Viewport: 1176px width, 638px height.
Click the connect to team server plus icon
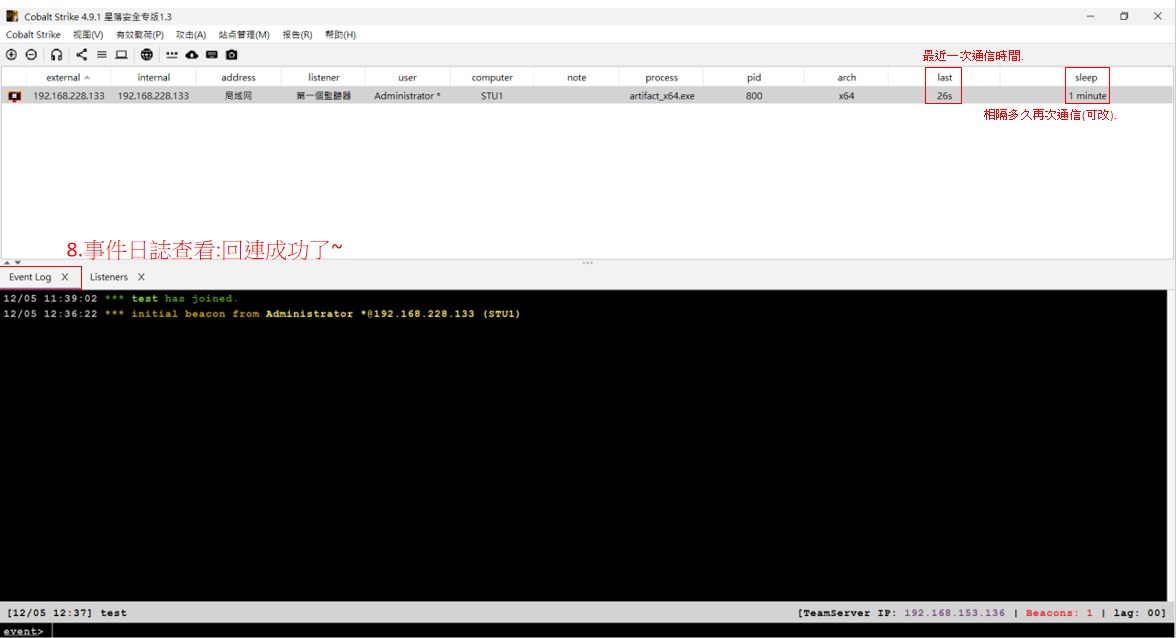coord(11,55)
